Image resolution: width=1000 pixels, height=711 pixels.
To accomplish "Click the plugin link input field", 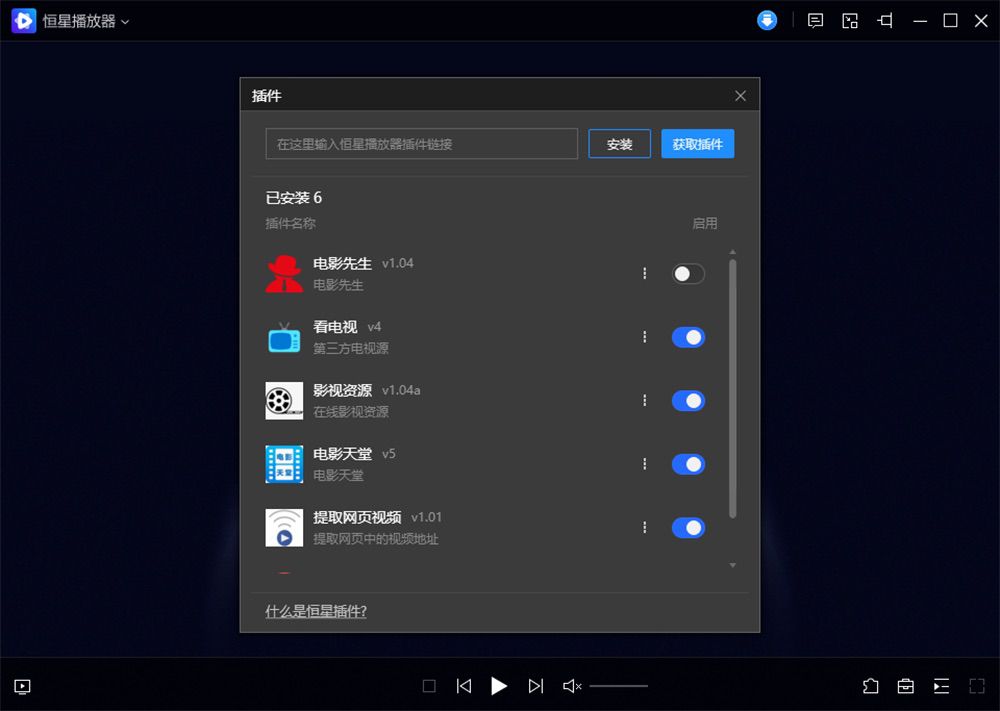I will [x=421, y=144].
